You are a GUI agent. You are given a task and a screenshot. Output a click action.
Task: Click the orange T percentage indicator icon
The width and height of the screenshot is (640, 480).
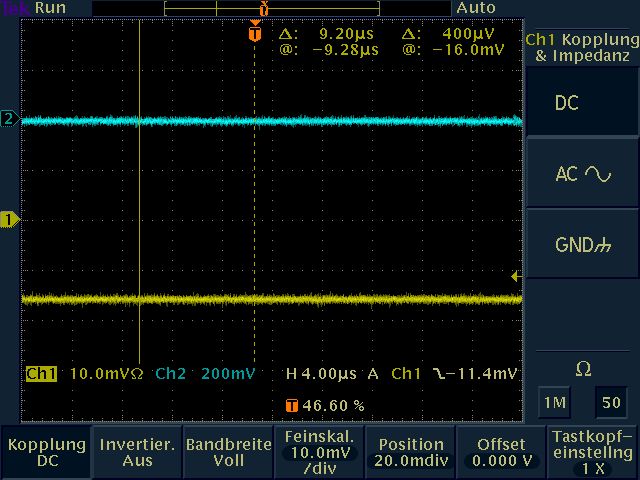point(291,406)
